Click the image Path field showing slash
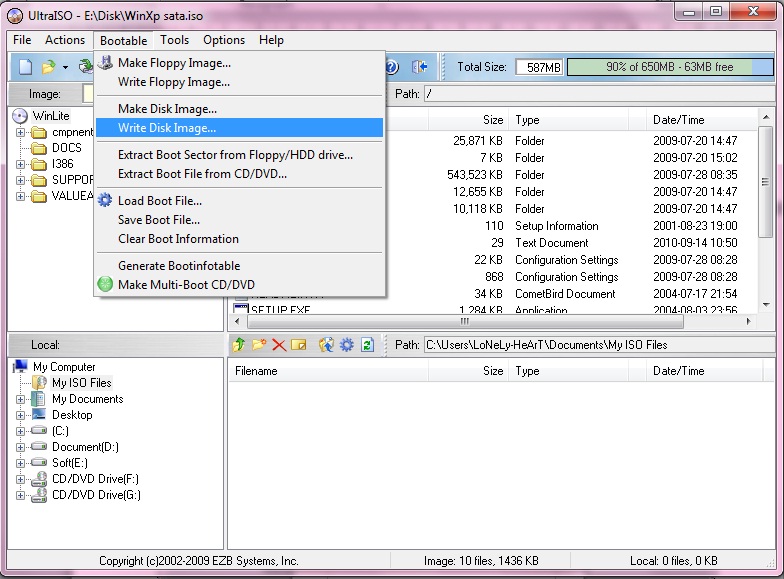Screen dimensions: 784x579 [x=599, y=94]
